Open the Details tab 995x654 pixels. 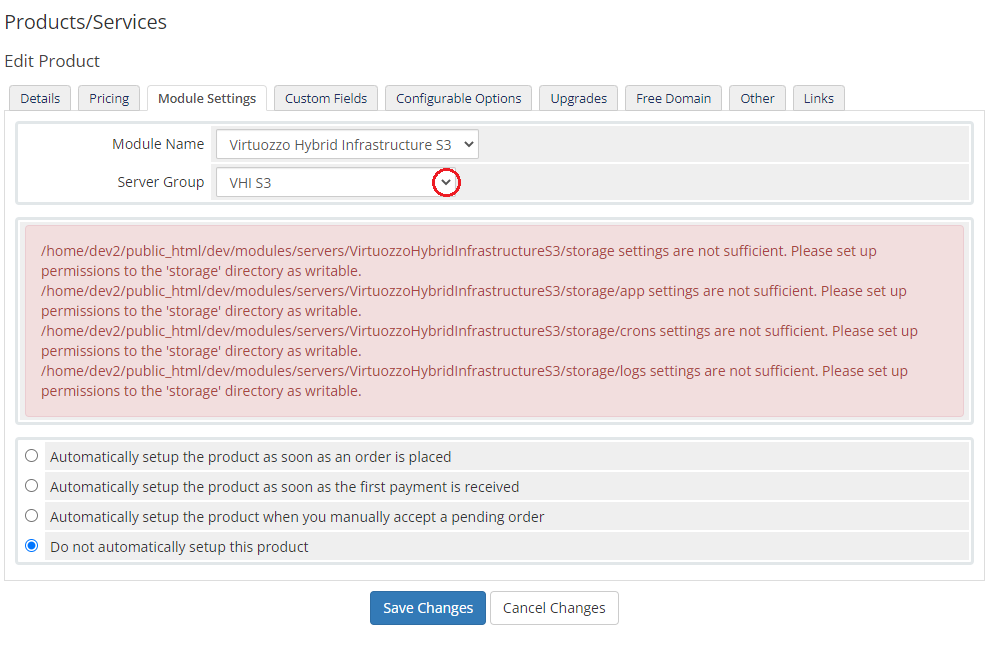coord(40,98)
